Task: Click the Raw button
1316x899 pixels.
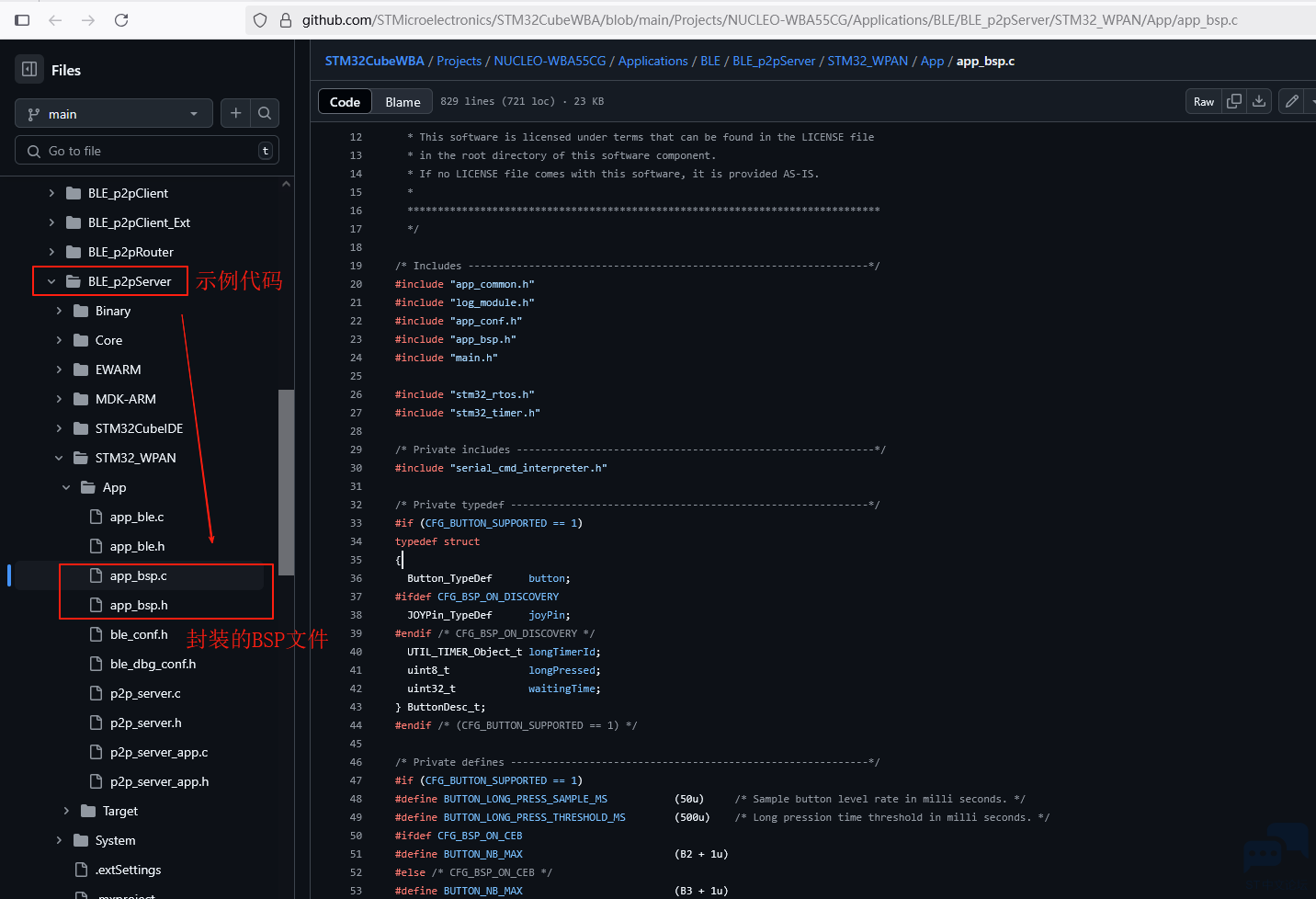Action: click(1204, 101)
